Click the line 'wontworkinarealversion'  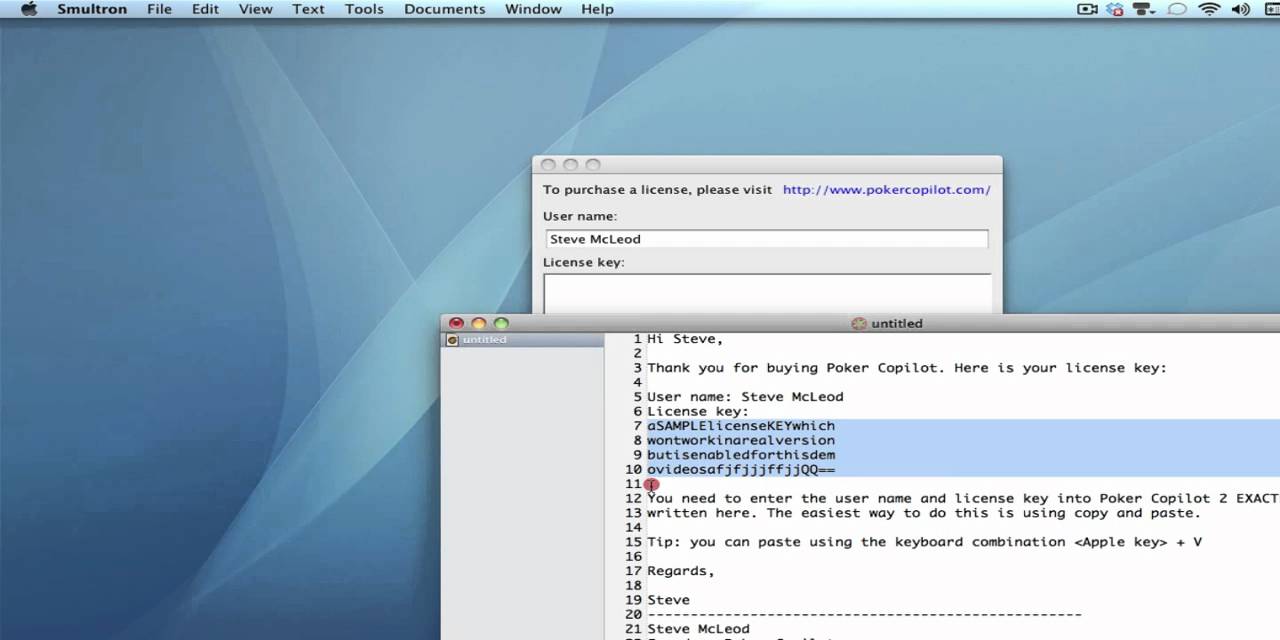point(741,440)
